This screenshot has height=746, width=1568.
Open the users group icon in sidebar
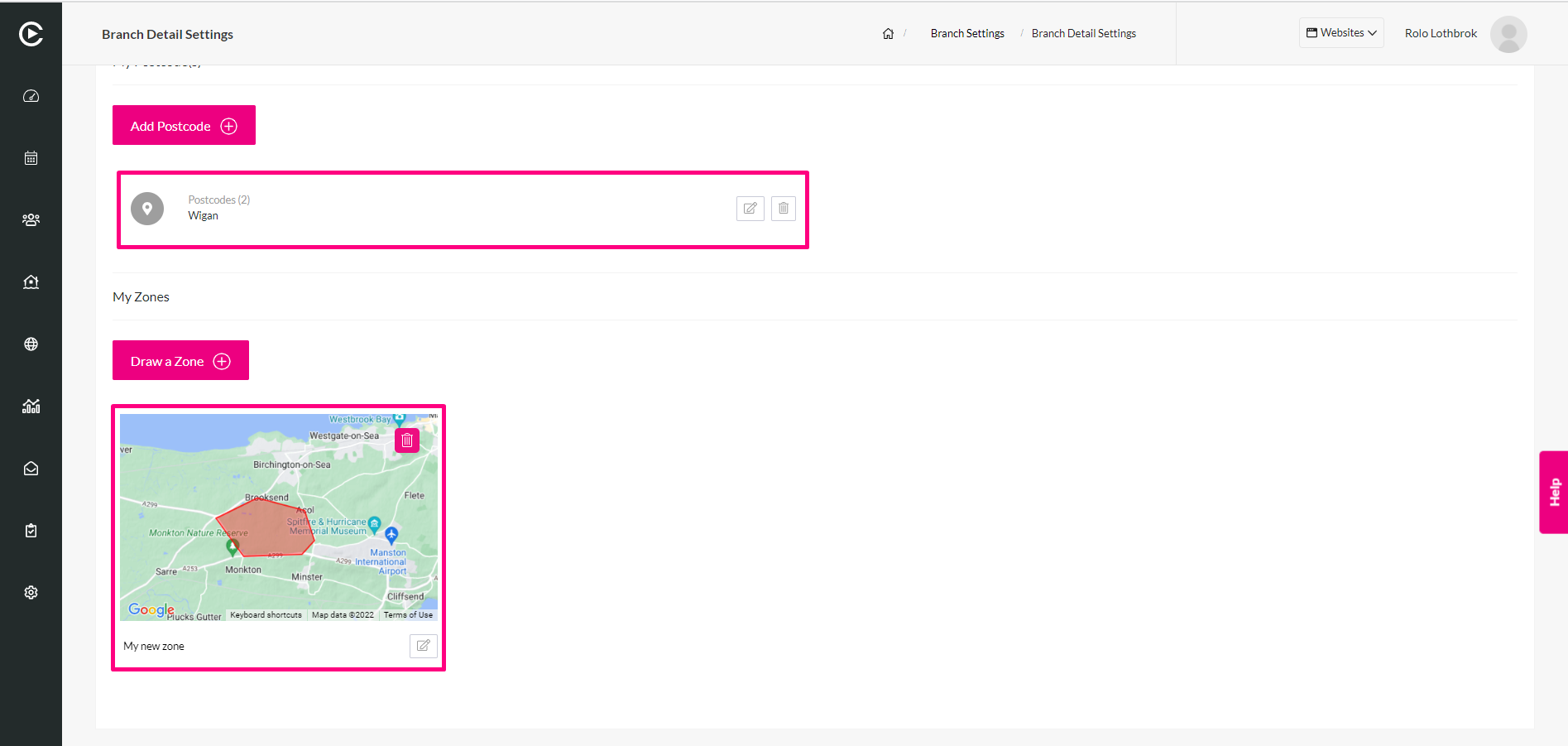coord(31,220)
